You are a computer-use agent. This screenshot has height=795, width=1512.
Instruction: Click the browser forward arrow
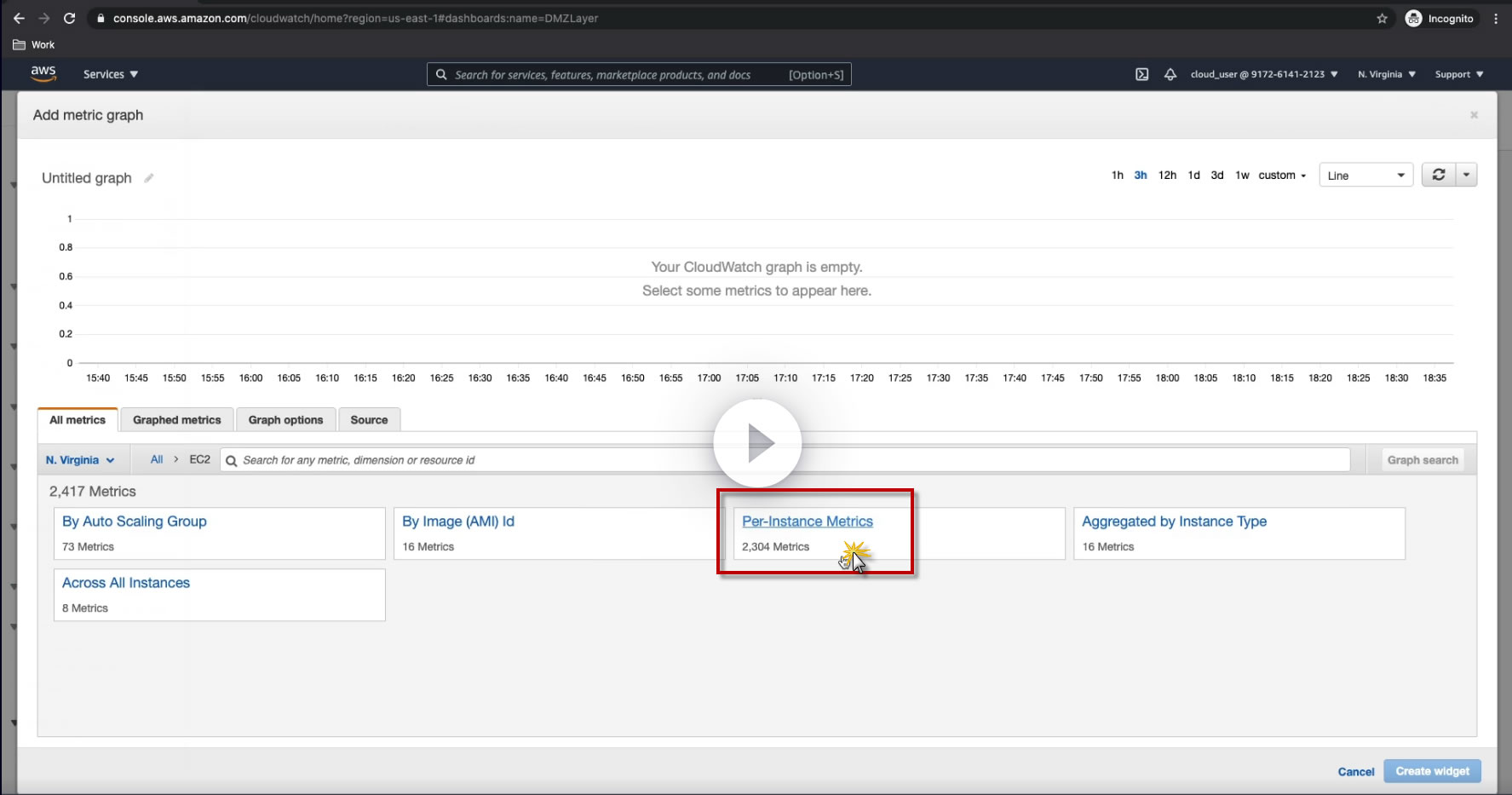pyautogui.click(x=44, y=18)
